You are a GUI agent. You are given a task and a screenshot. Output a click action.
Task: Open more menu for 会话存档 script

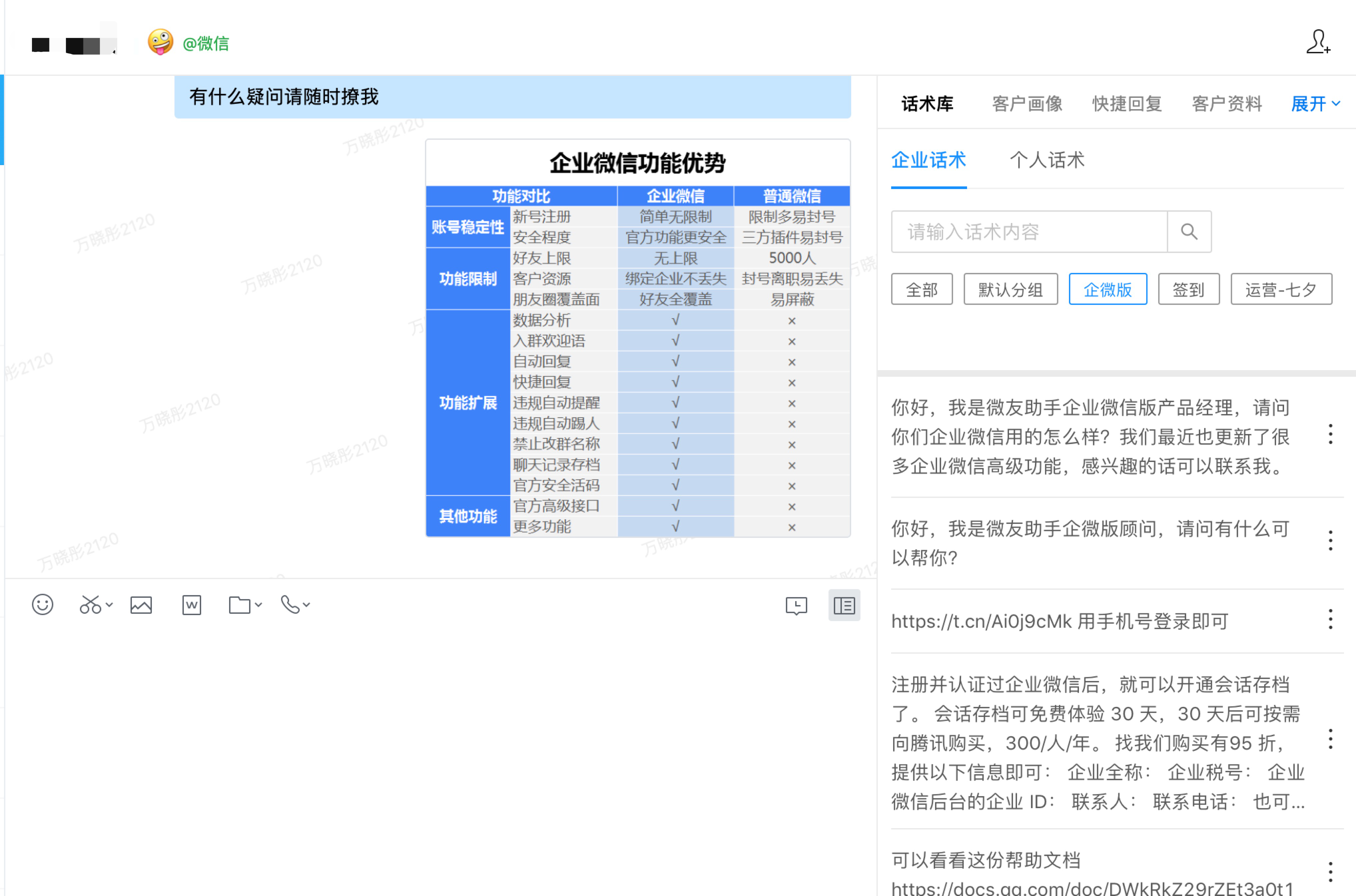(1331, 740)
